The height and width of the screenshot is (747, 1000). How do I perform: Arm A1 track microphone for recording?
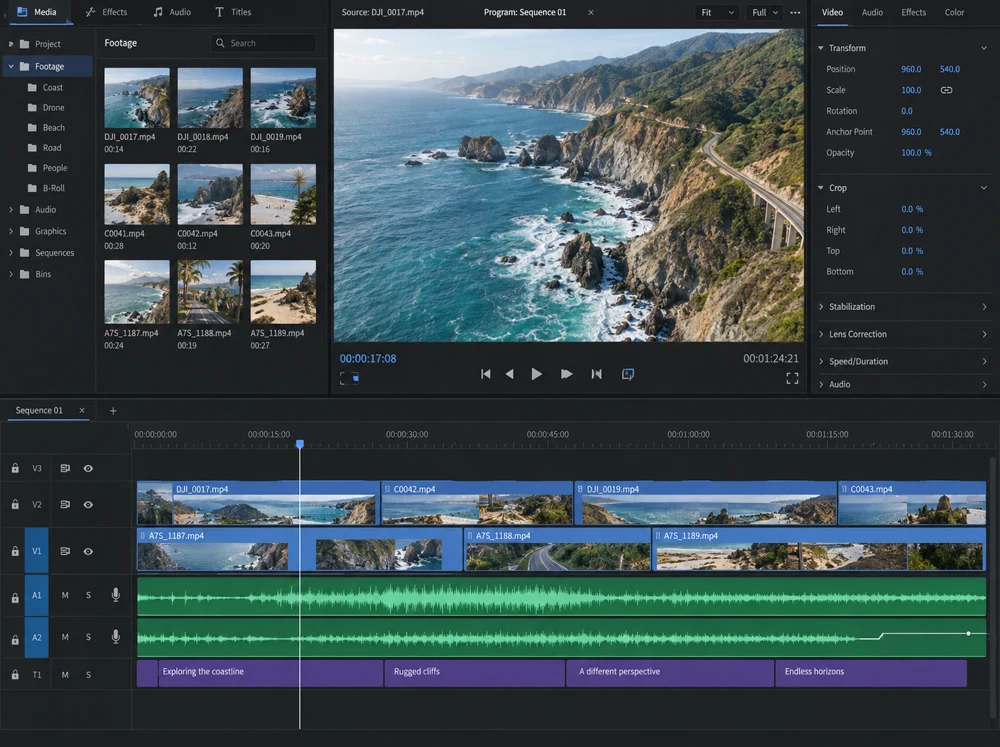click(x=115, y=595)
